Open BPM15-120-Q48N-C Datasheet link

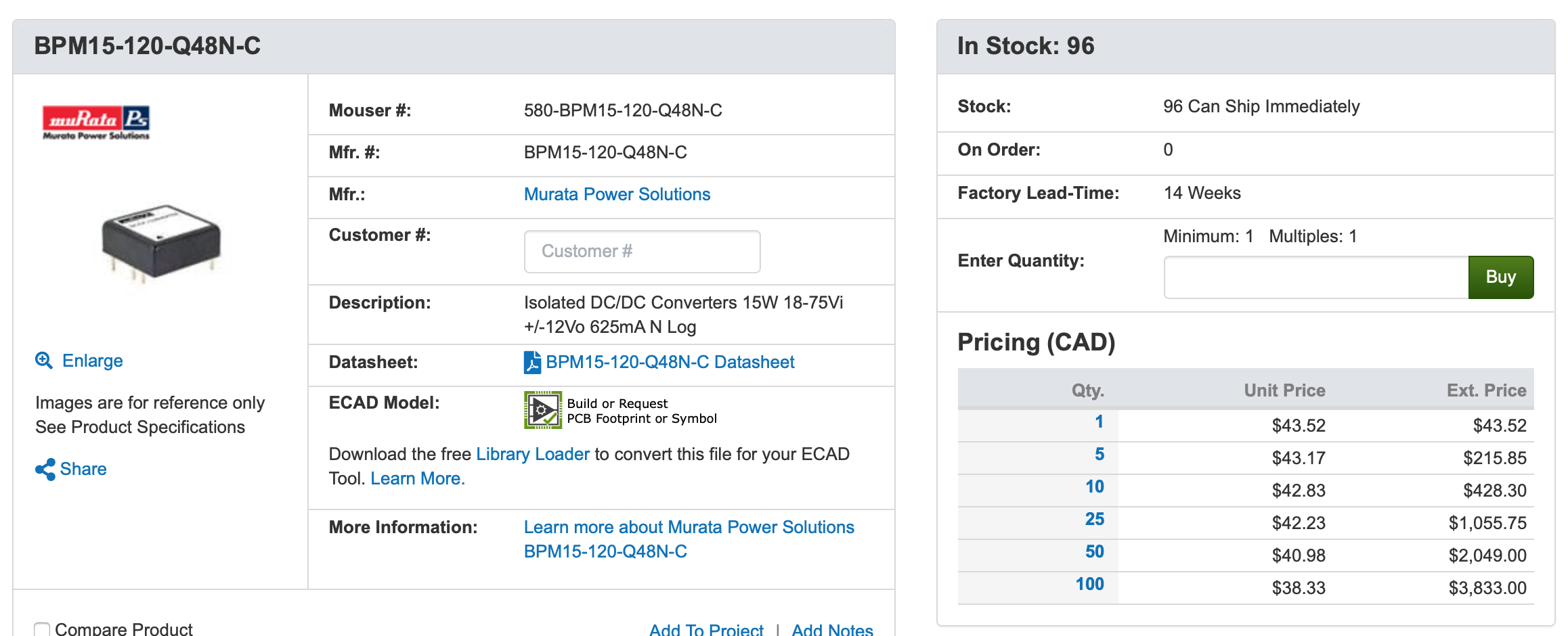coord(670,362)
